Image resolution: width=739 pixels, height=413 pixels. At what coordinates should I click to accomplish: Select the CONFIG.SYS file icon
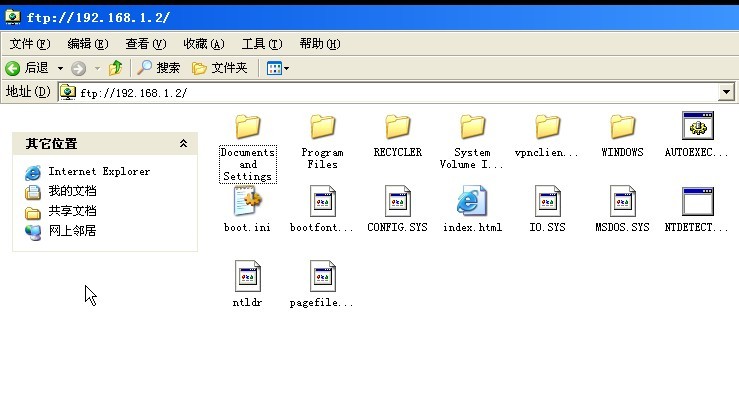[x=398, y=201]
